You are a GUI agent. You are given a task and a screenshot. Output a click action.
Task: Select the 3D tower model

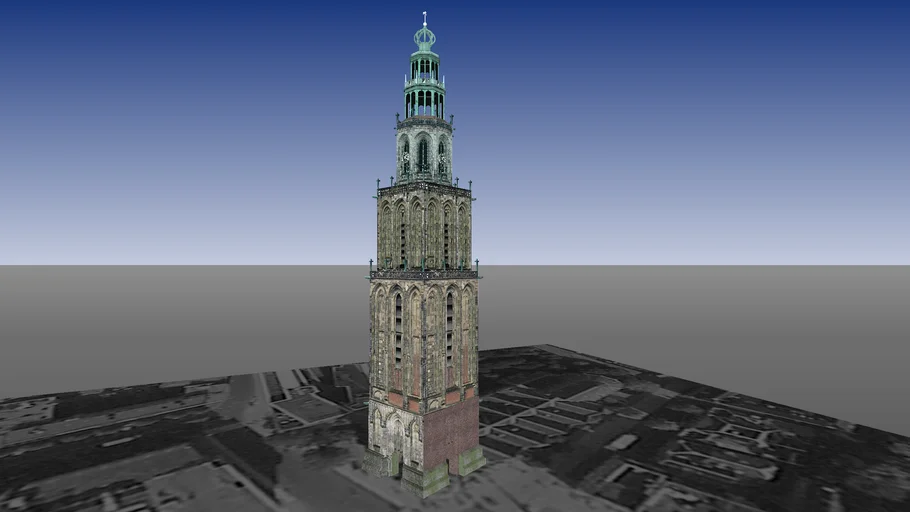424,255
